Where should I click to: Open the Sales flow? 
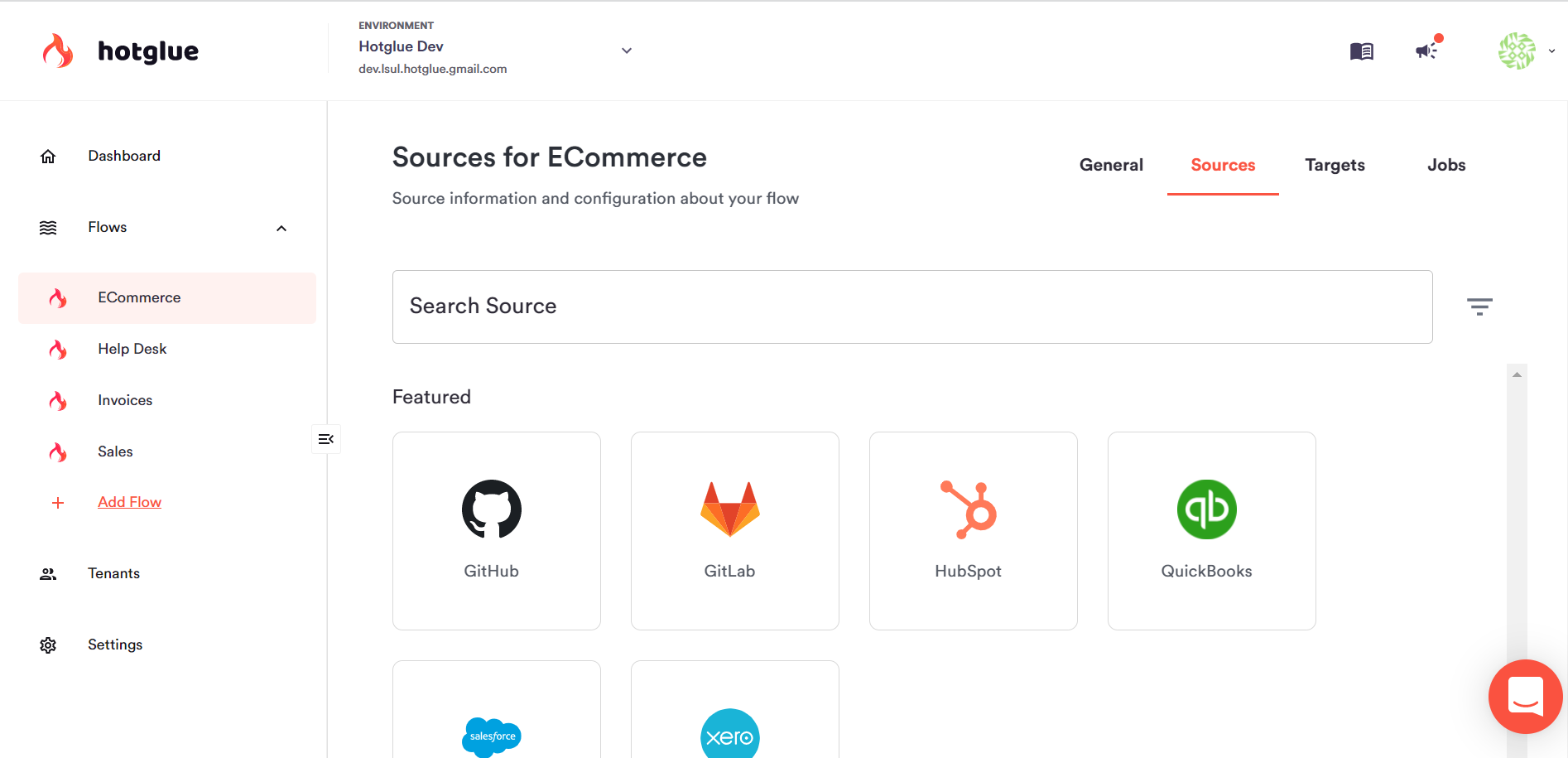click(115, 451)
